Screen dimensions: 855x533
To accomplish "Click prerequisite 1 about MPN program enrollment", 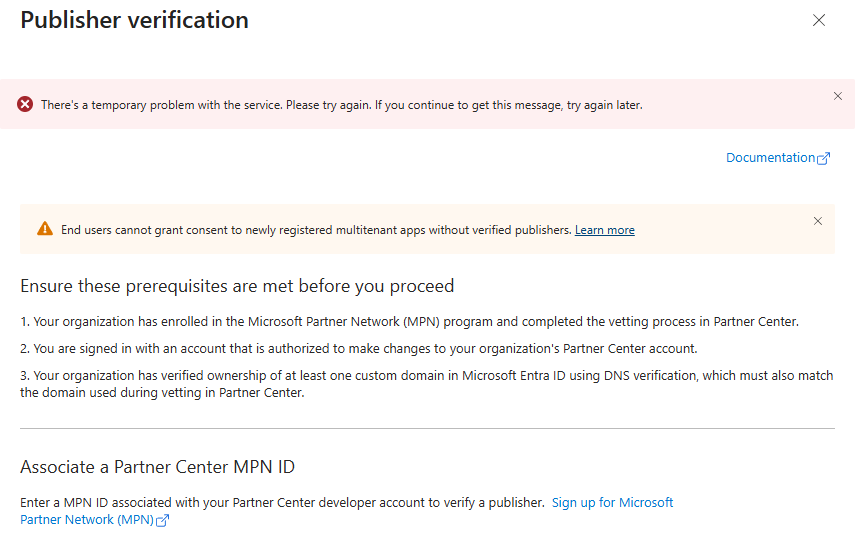I will pos(410,322).
